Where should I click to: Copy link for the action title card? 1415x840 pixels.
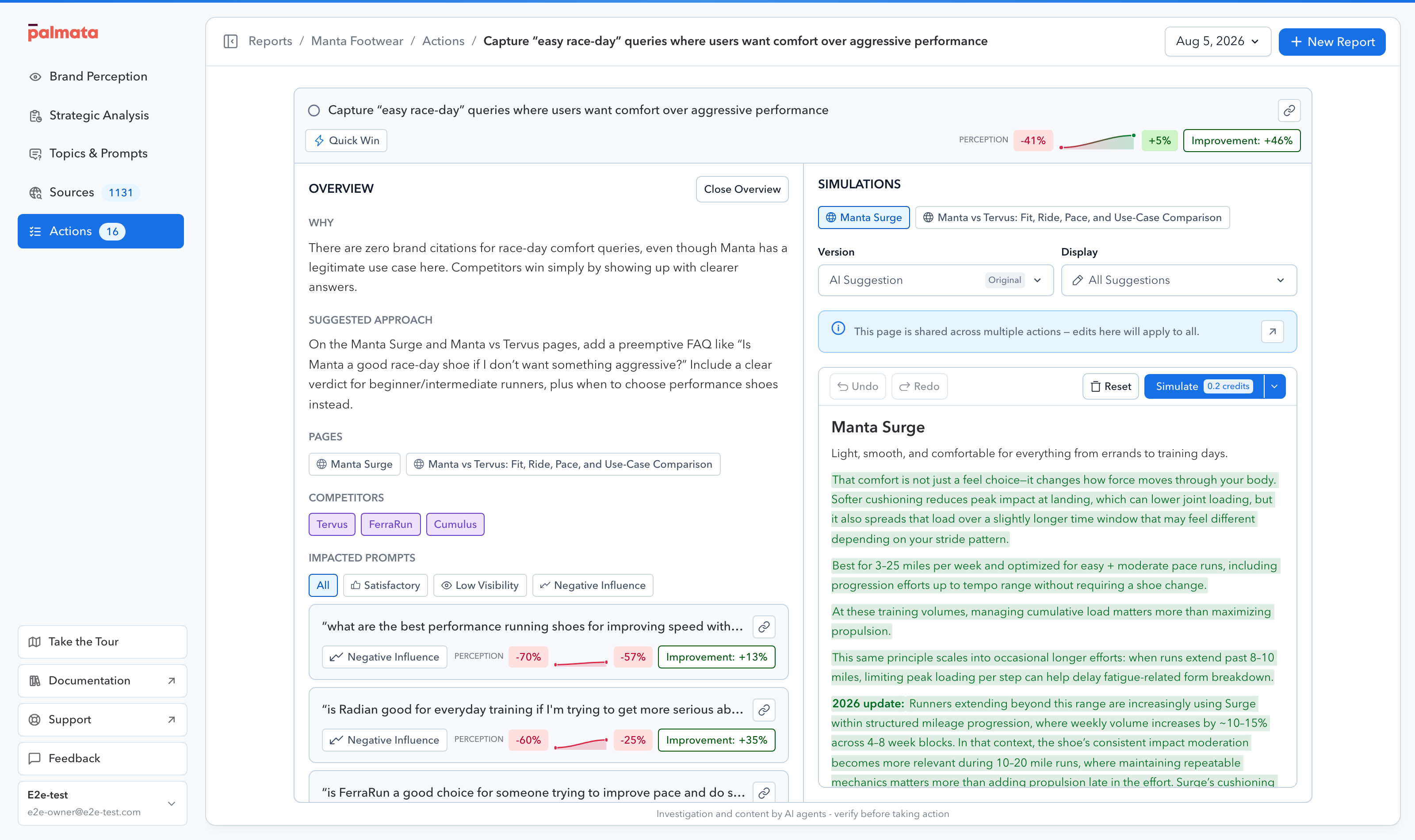click(x=1289, y=111)
